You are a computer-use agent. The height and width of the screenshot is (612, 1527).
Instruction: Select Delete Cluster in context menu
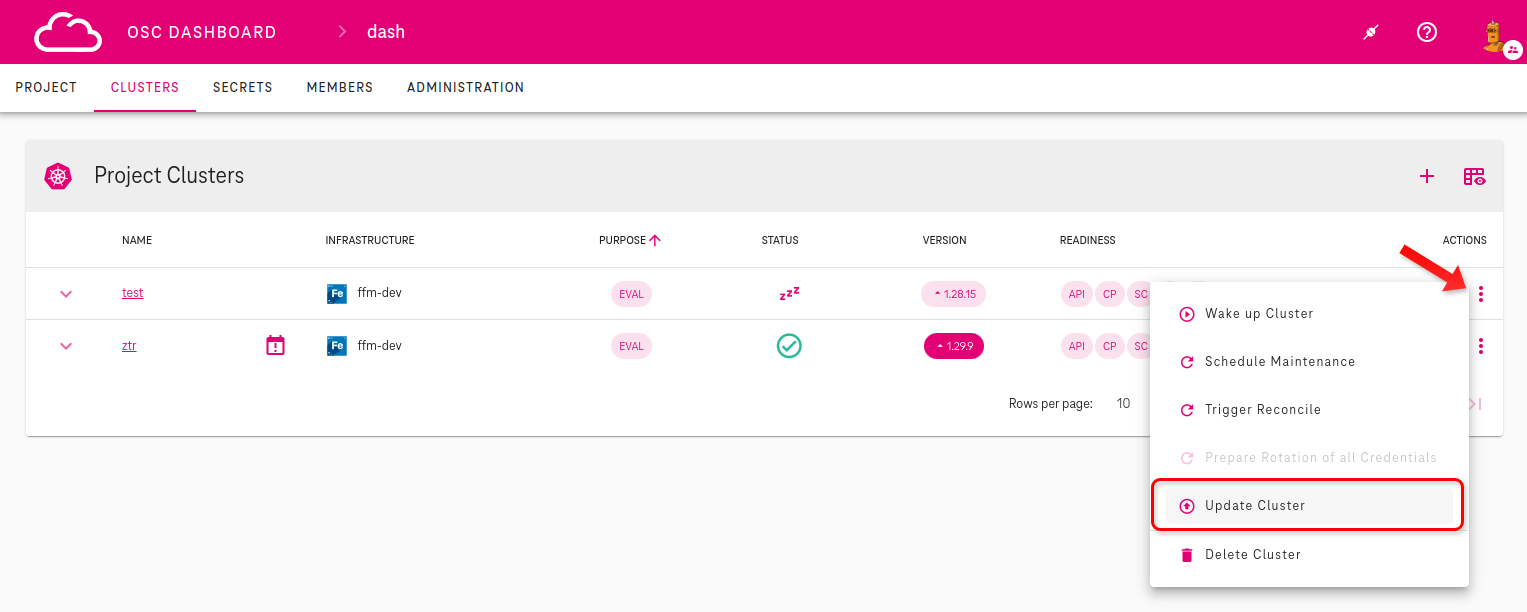1252,555
